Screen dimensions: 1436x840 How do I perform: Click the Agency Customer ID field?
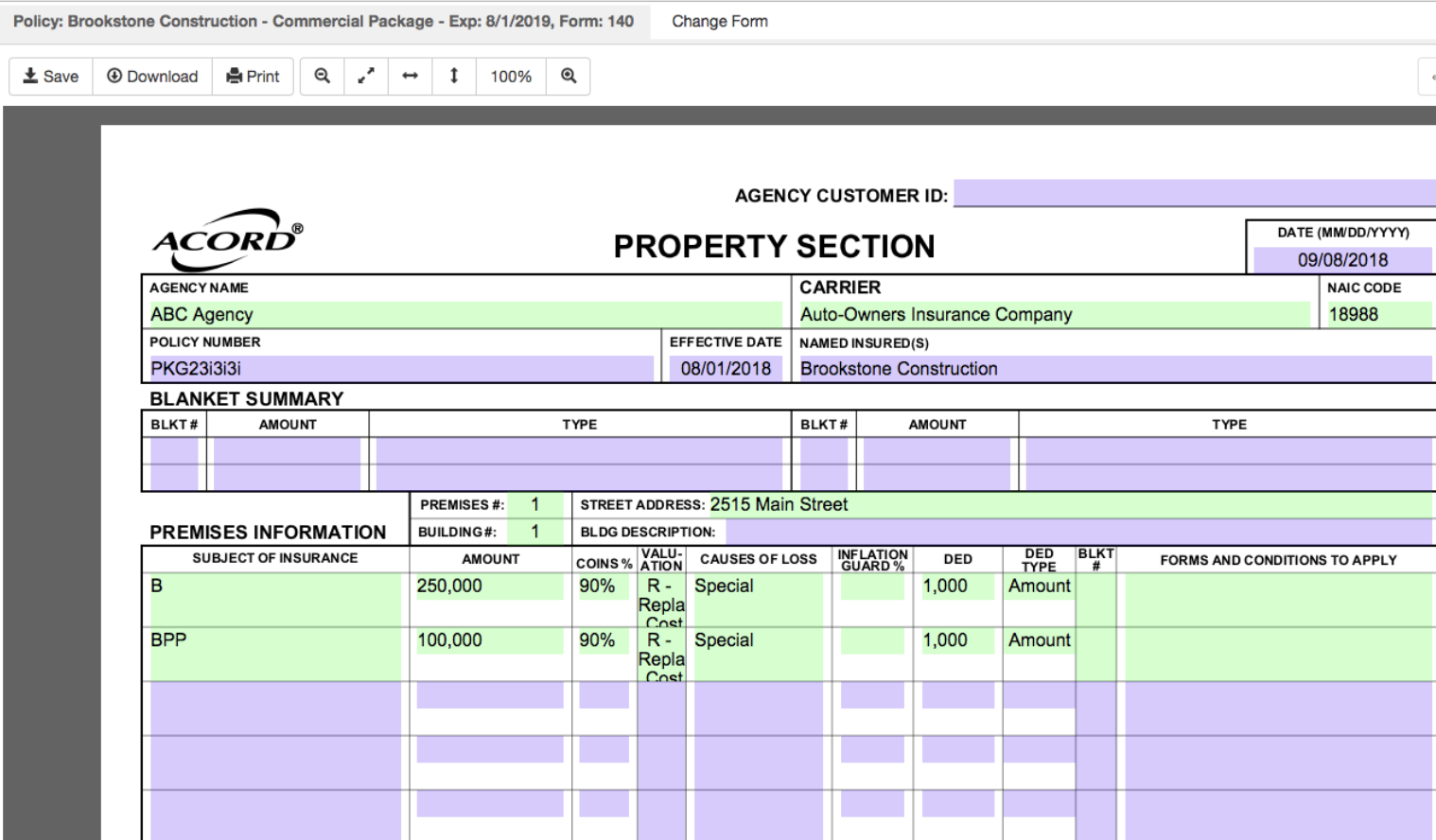(1195, 194)
